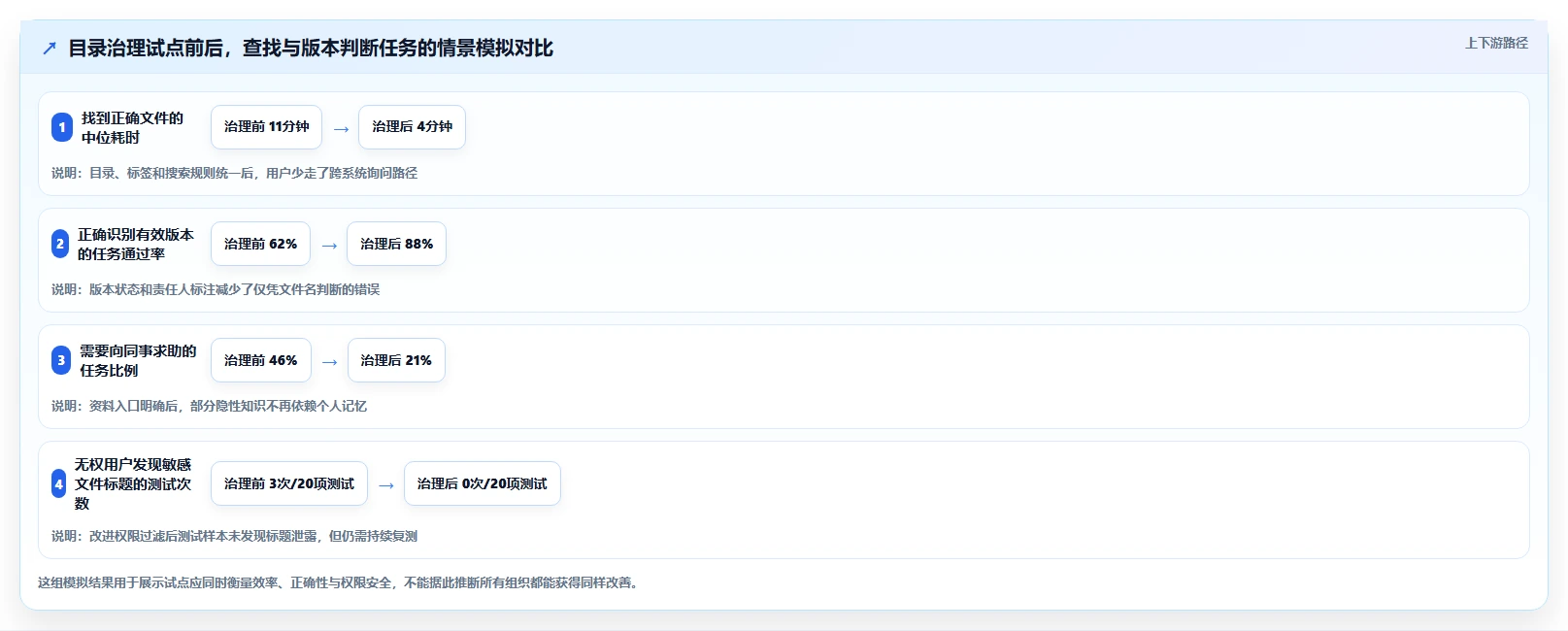Click the note about 目录、标签和搜索规则统一后
The height and width of the screenshot is (631, 1568).
coord(234,173)
